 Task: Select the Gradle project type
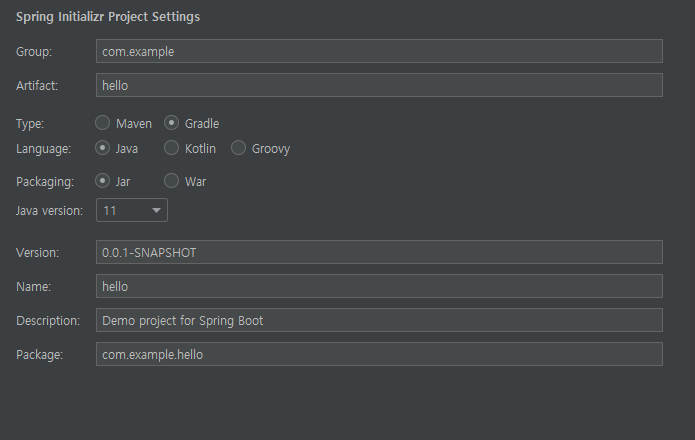(x=172, y=123)
